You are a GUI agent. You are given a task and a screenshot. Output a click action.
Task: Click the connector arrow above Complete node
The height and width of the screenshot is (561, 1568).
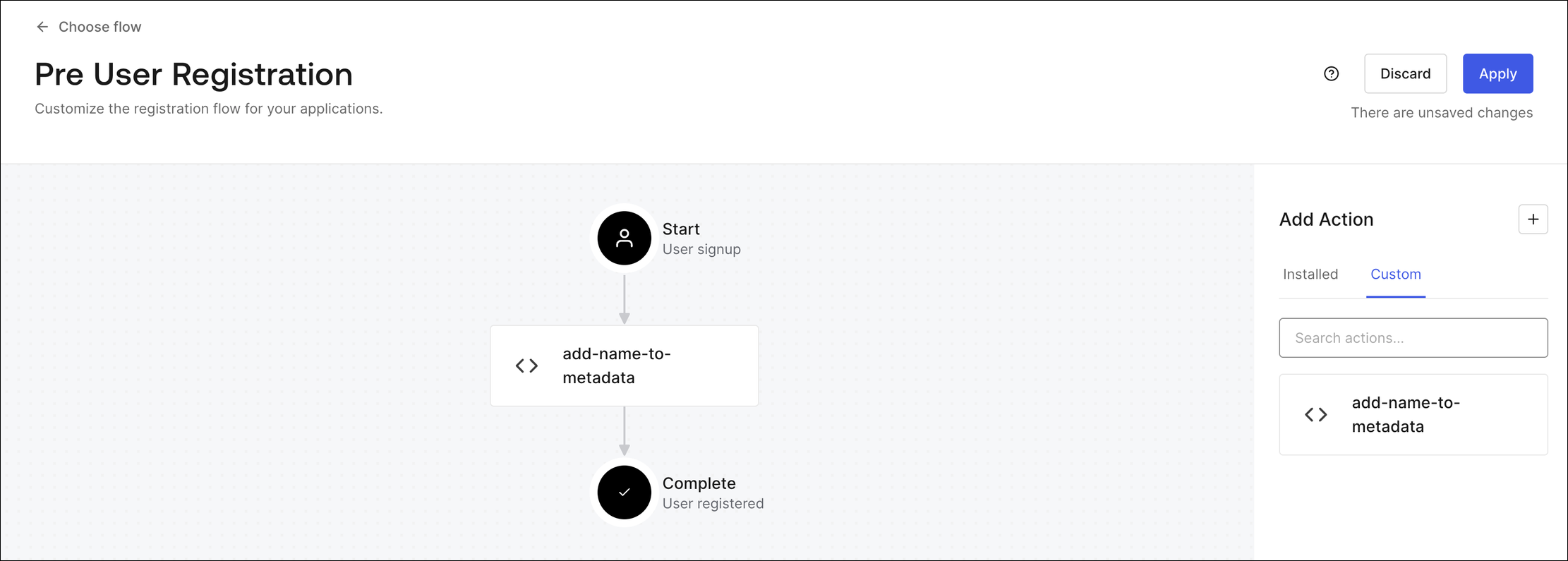(x=624, y=432)
